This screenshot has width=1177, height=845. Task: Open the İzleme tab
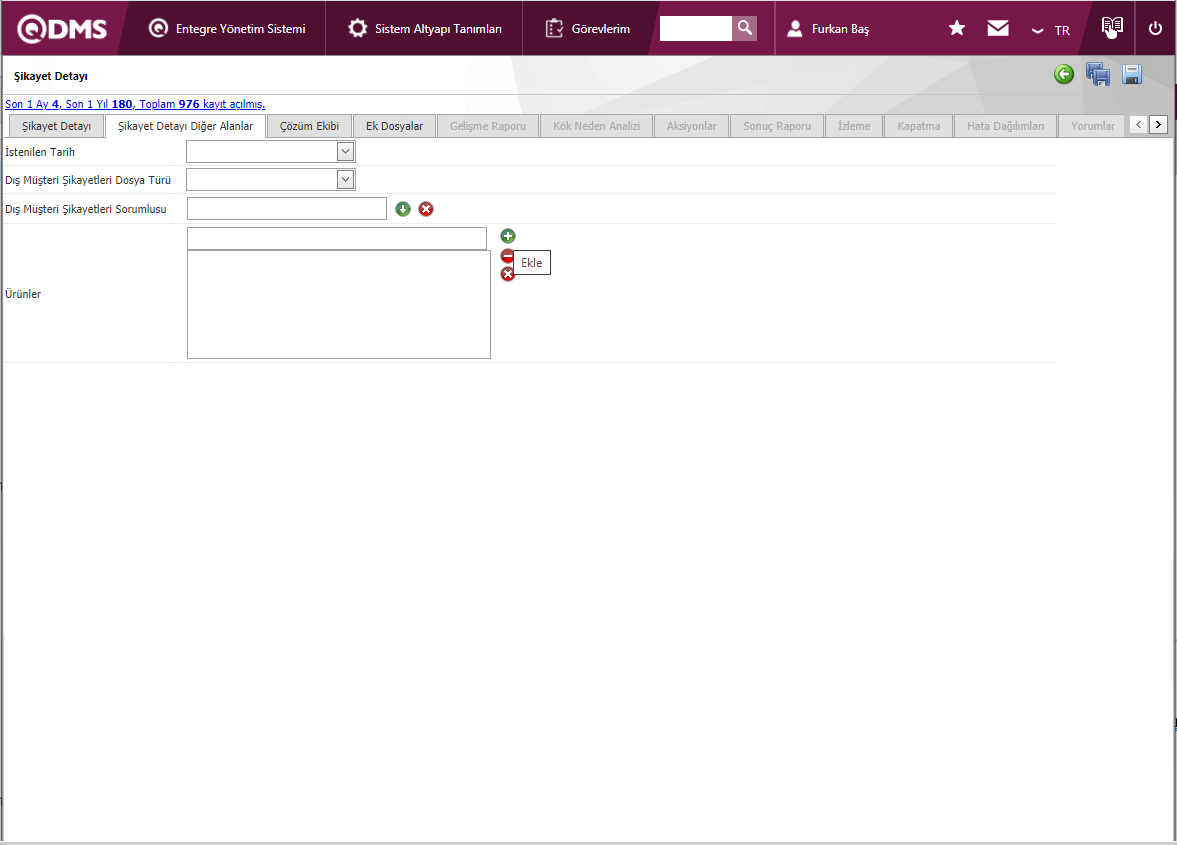click(854, 126)
